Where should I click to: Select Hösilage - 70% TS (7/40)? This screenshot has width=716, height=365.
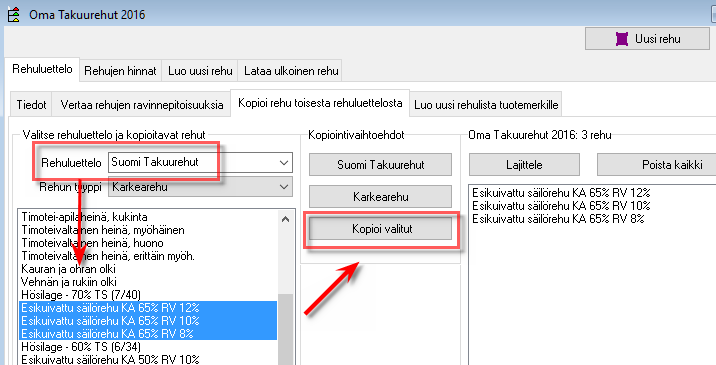148,295
